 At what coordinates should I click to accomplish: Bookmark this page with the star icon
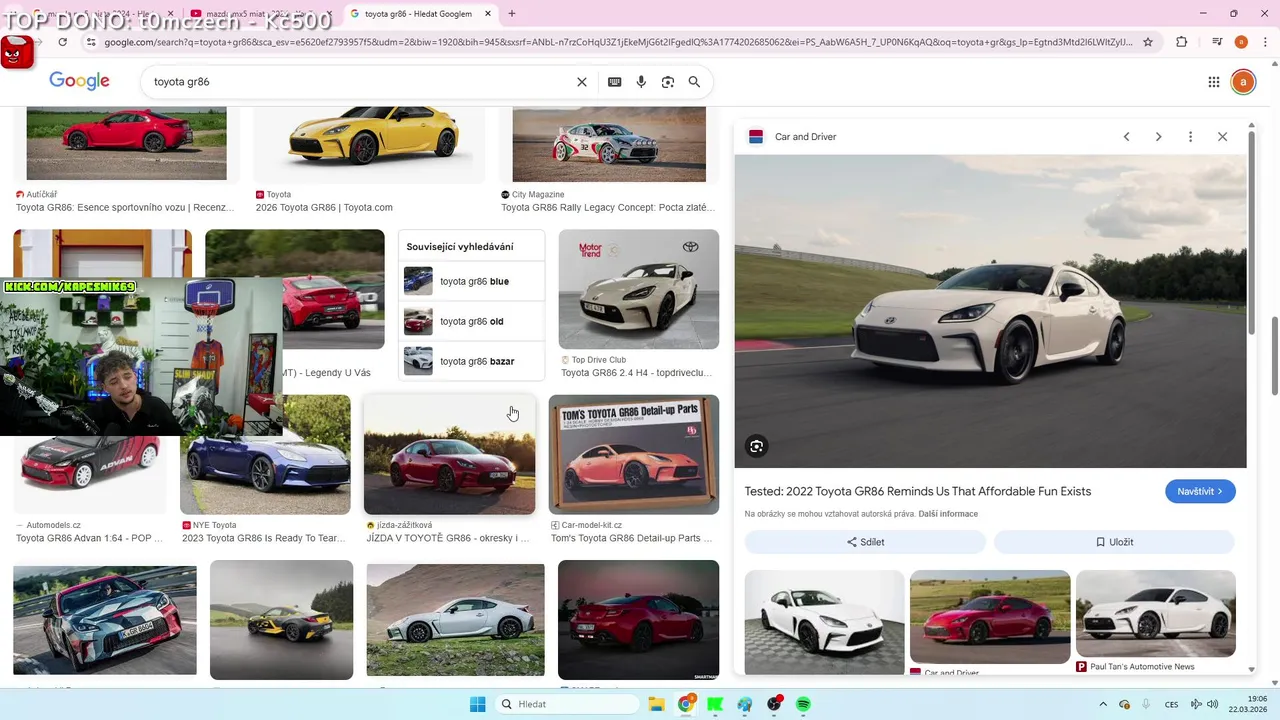coord(1148,42)
